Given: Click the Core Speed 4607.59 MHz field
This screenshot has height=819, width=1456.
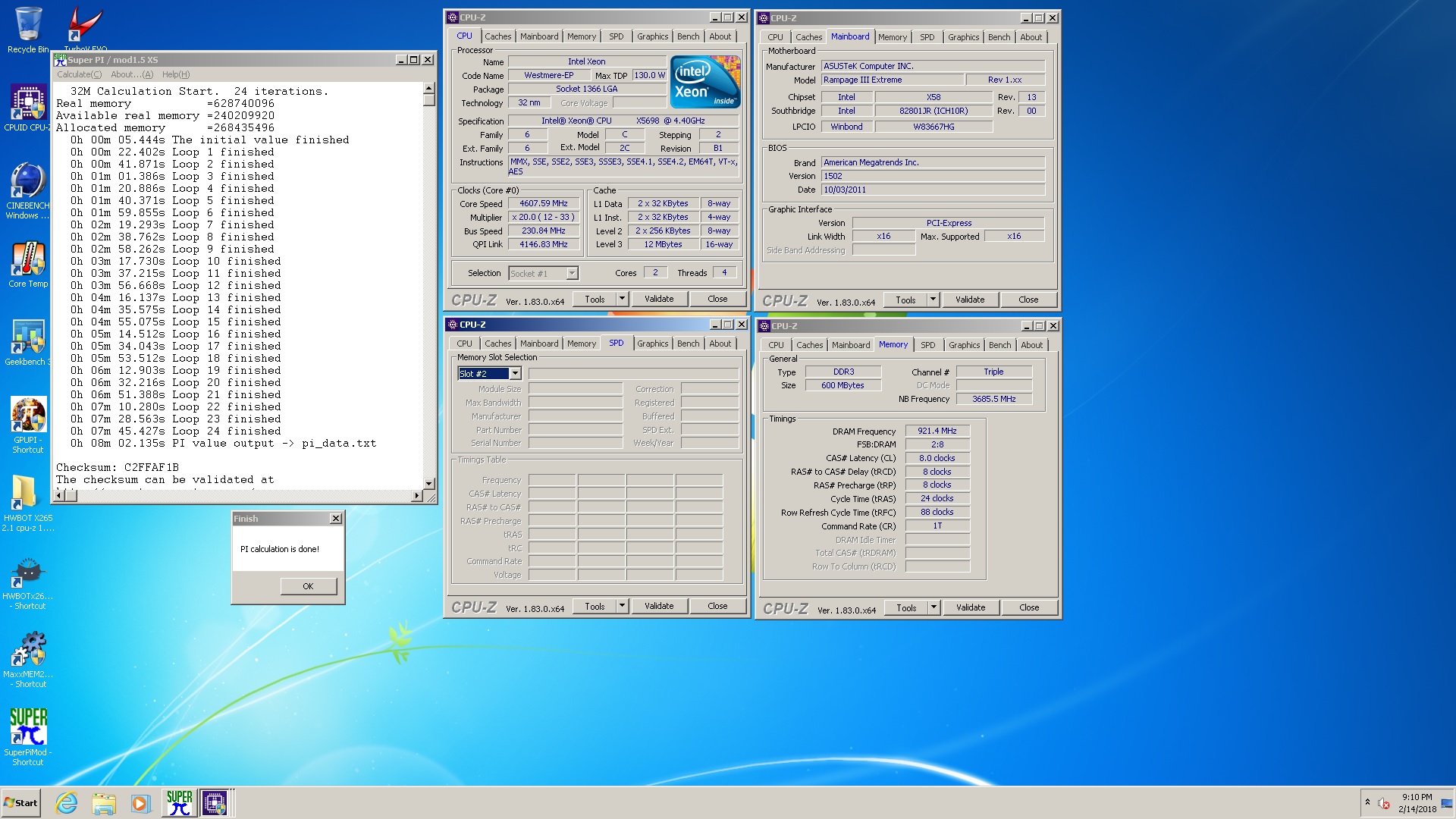Looking at the screenshot, I should [544, 203].
